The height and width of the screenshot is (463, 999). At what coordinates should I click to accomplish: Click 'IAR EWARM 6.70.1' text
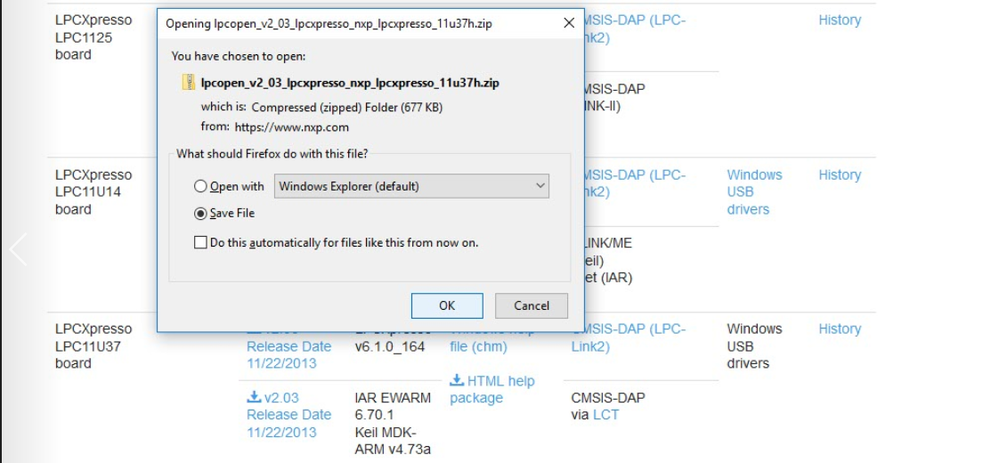pyautogui.click(x=393, y=406)
